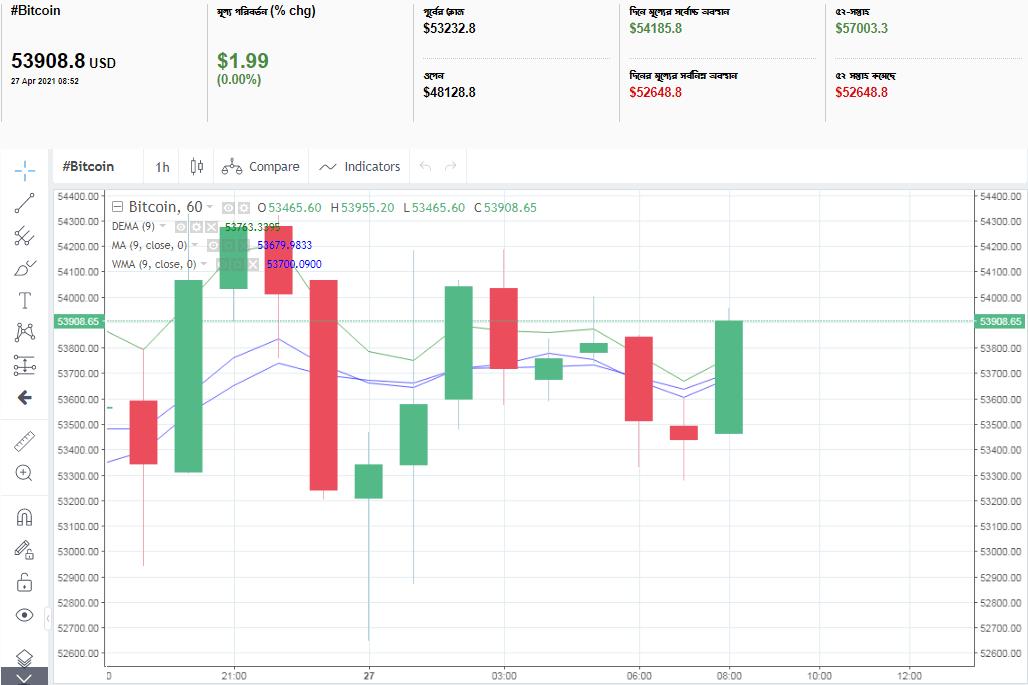Image resolution: width=1028 pixels, height=685 pixels.
Task: Open the DEMA (9) dropdown arrow
Action: coord(162,226)
